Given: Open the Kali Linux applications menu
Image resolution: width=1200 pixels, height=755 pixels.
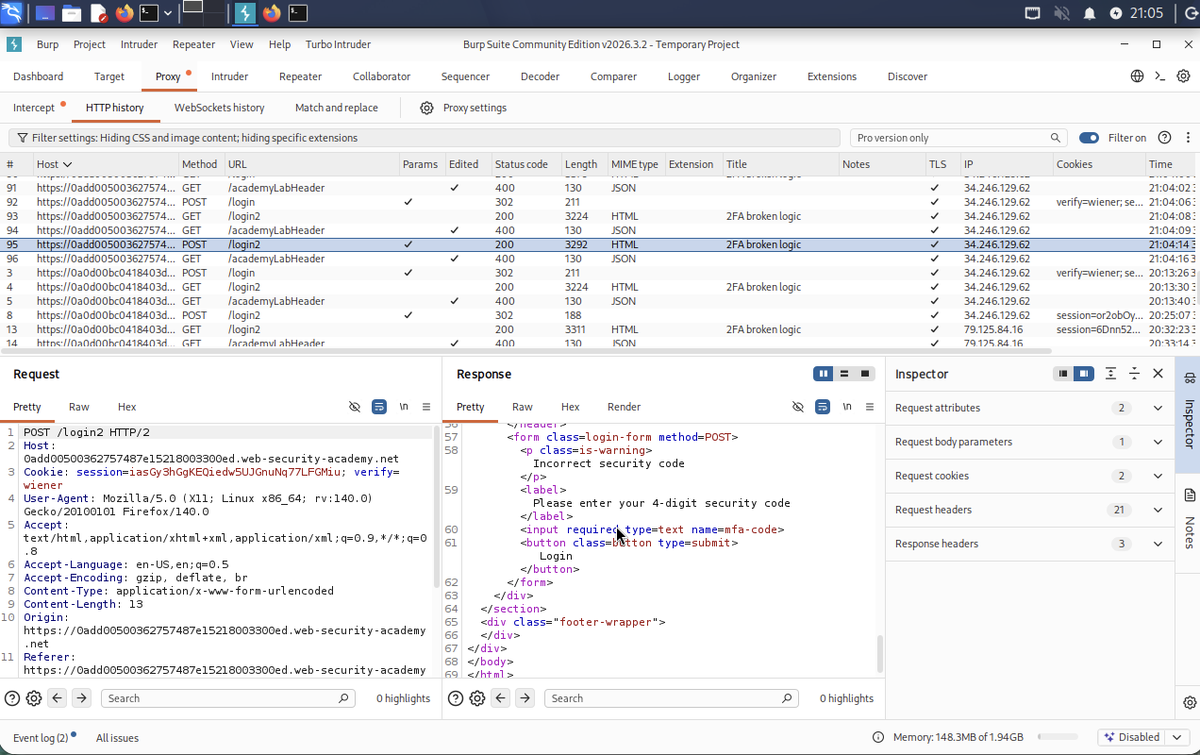Looking at the screenshot, I should tap(11, 13).
